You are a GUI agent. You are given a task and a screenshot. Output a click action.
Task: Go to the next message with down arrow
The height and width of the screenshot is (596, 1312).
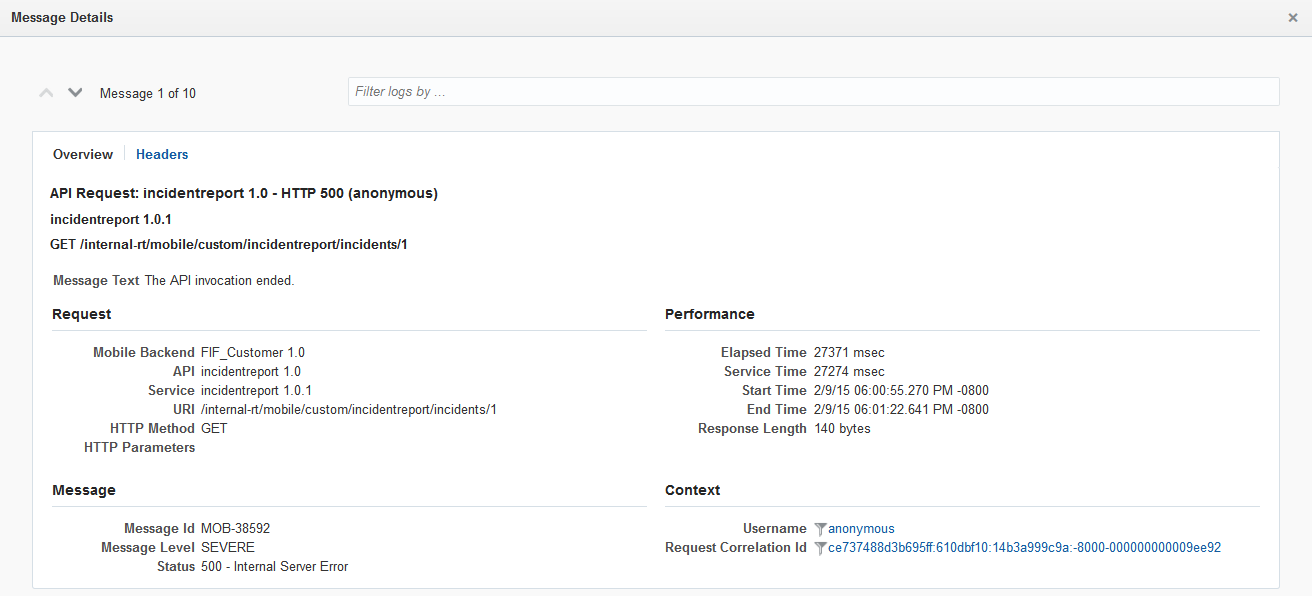coord(75,93)
